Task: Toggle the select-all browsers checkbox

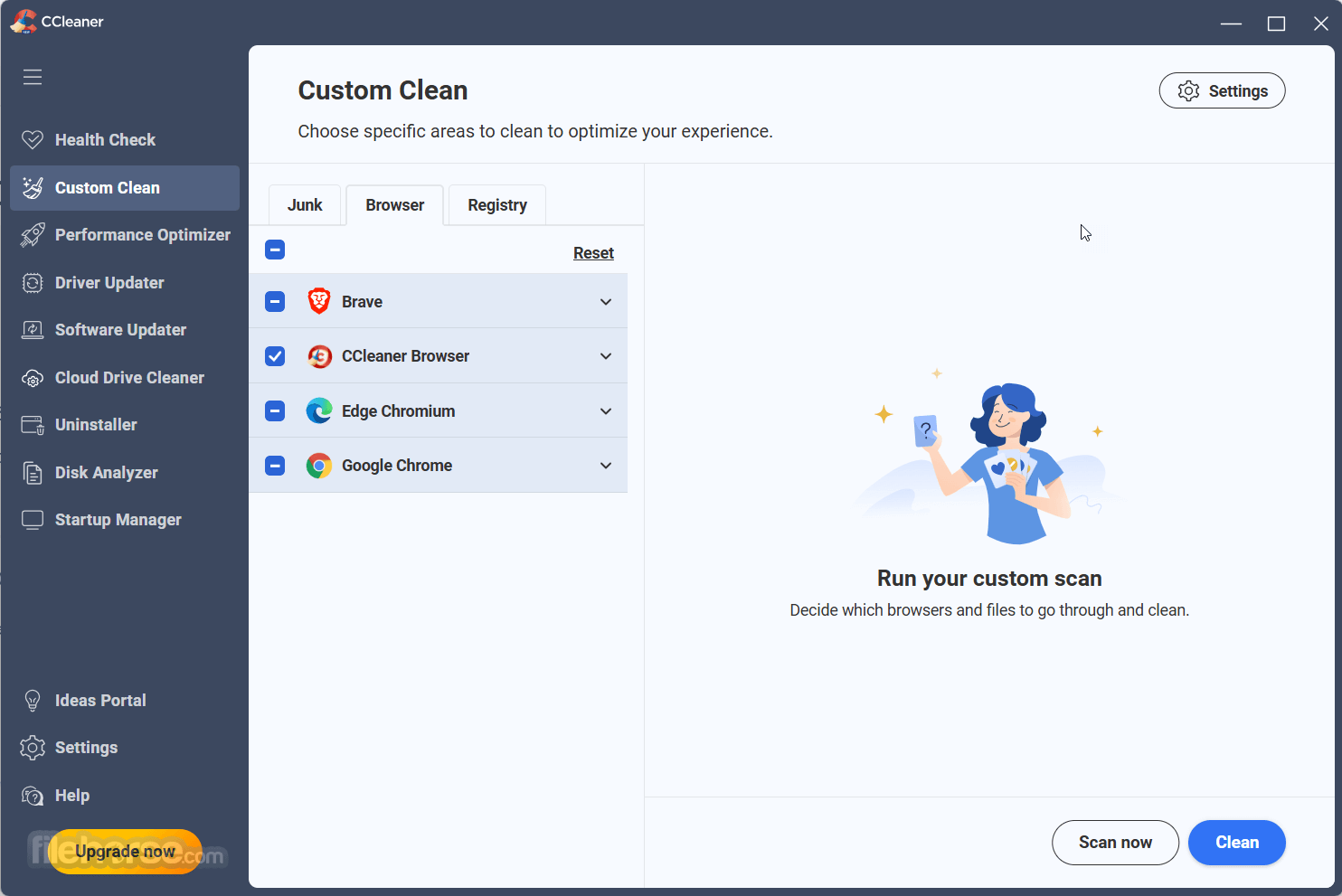Action: pos(275,250)
